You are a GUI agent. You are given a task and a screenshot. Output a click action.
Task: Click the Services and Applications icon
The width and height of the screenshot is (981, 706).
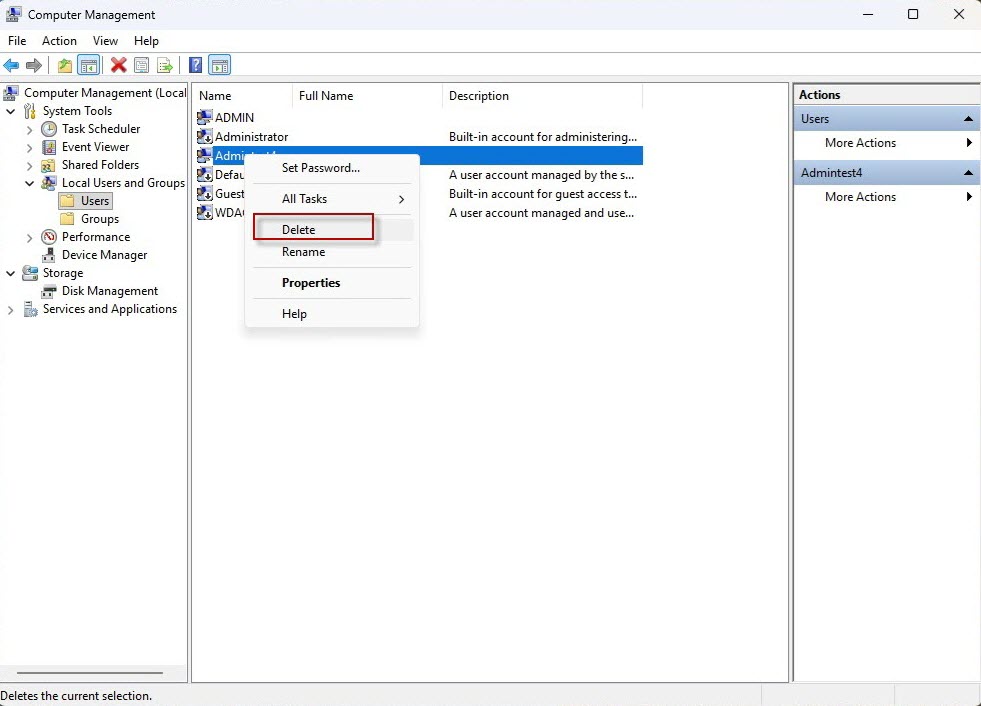pos(30,309)
